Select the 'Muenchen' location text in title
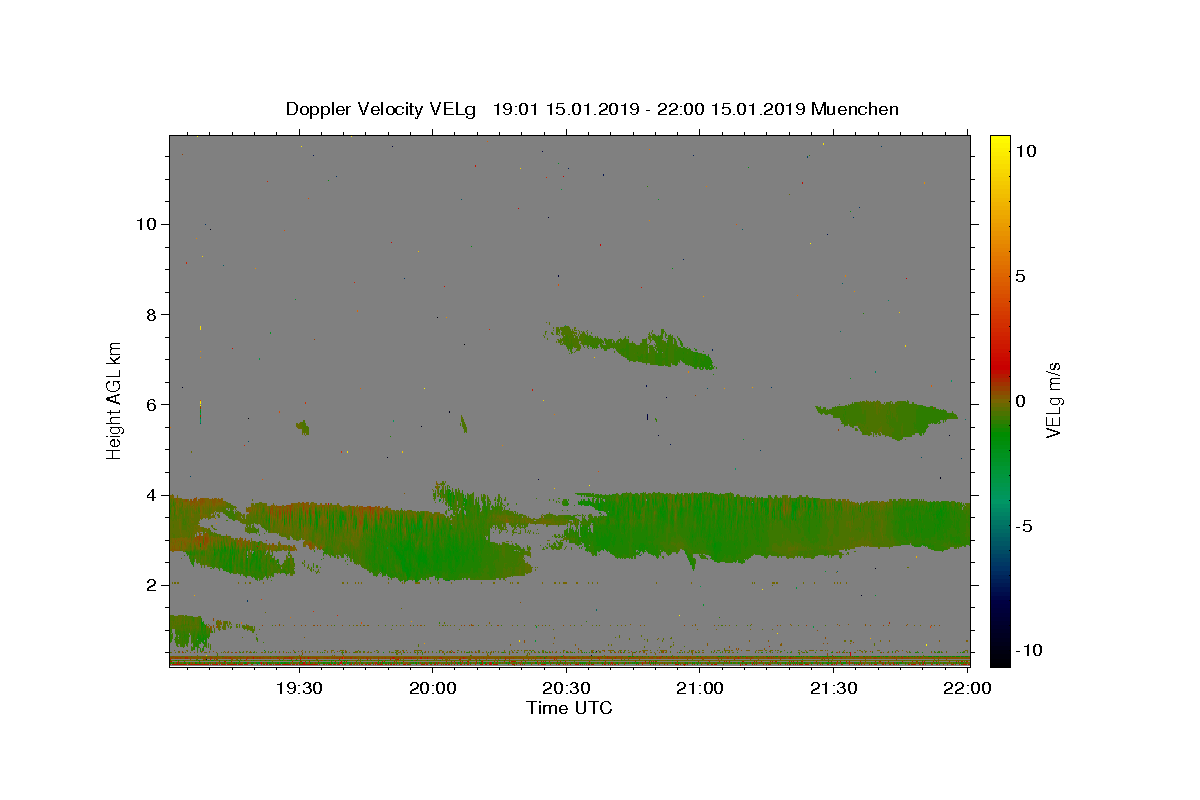Screen dimensions: 1200x800 coord(855,109)
